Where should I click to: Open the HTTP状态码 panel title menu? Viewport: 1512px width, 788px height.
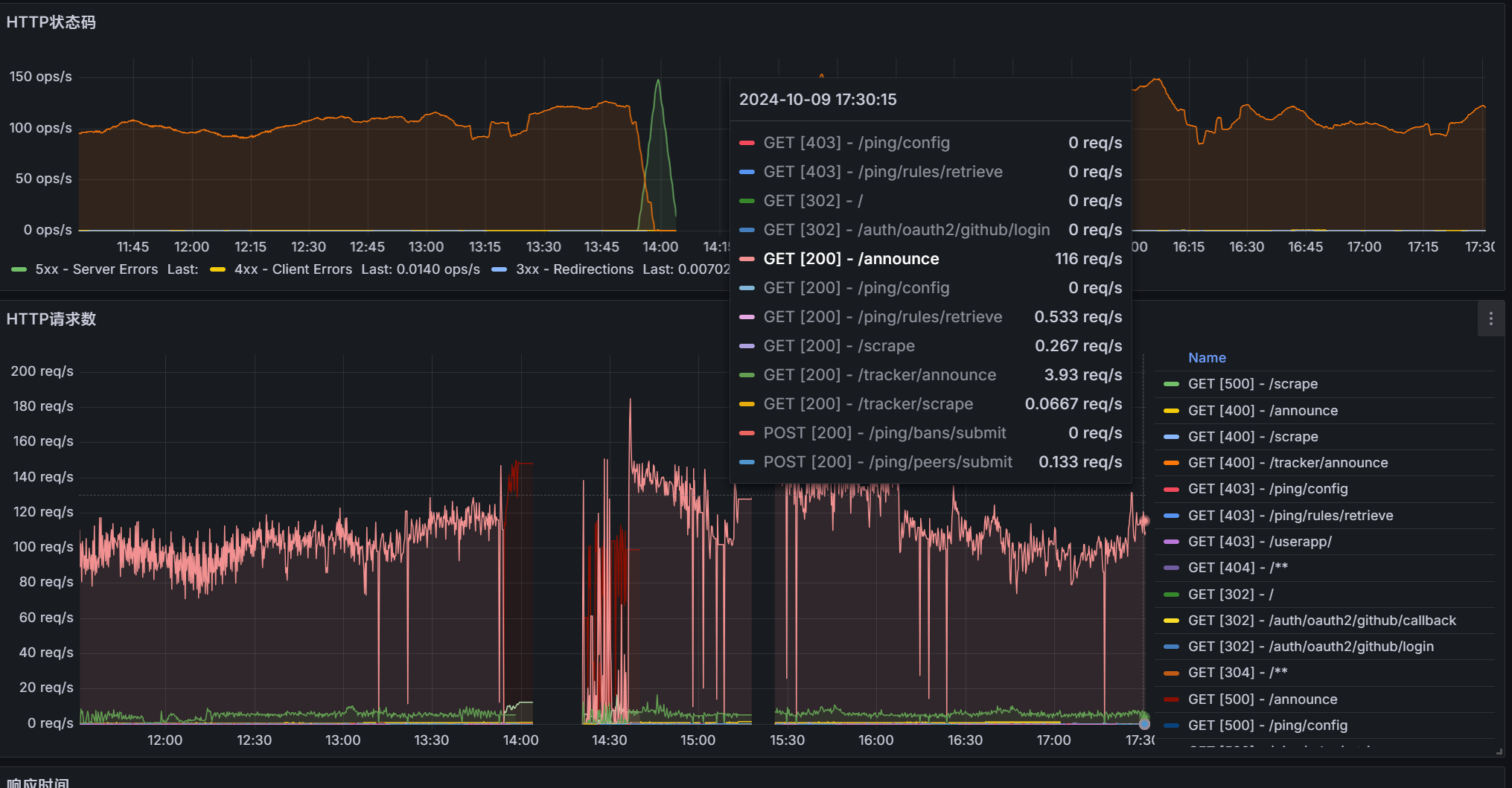51,22
